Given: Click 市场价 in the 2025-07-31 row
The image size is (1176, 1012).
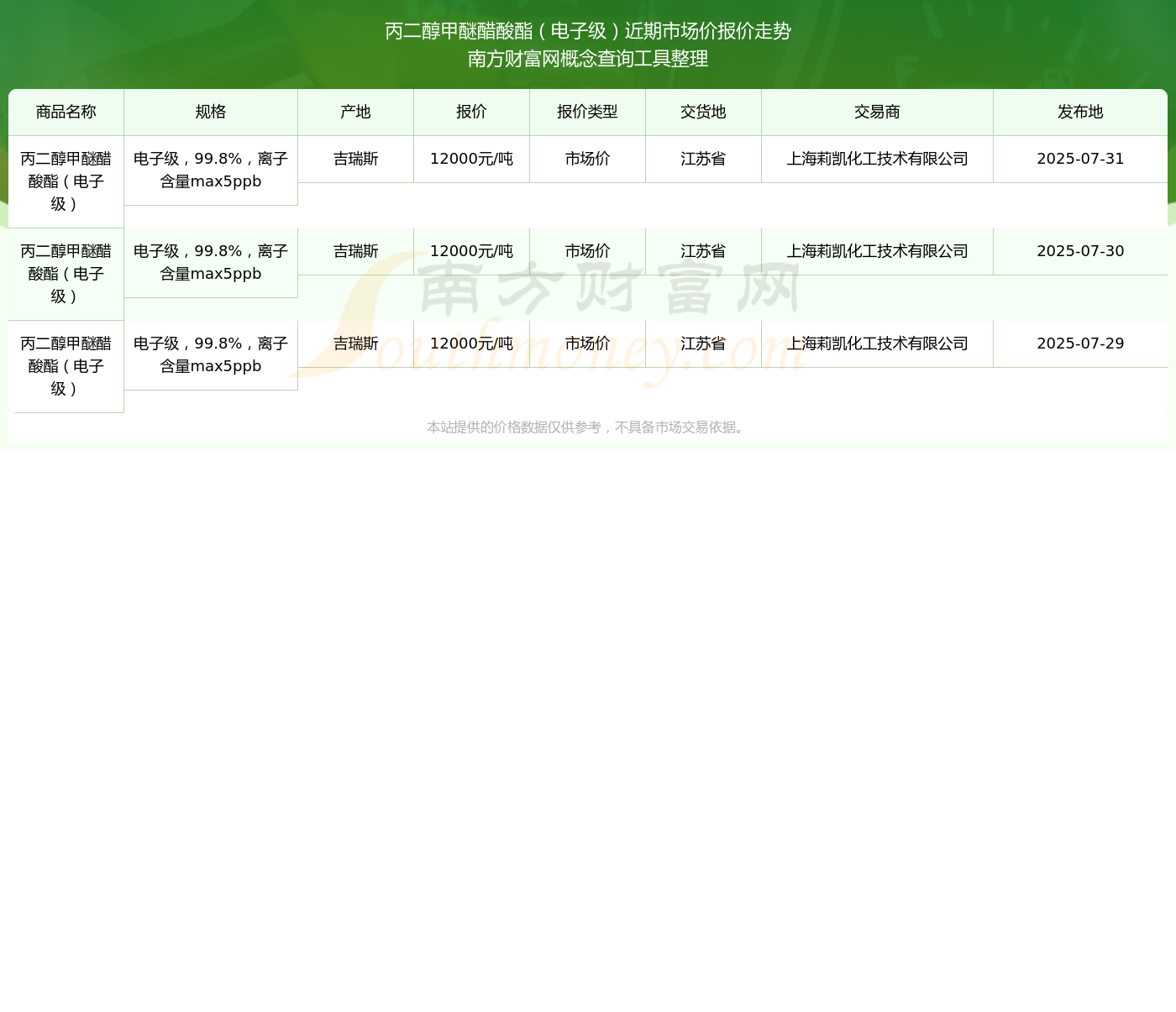Looking at the screenshot, I should tap(588, 159).
